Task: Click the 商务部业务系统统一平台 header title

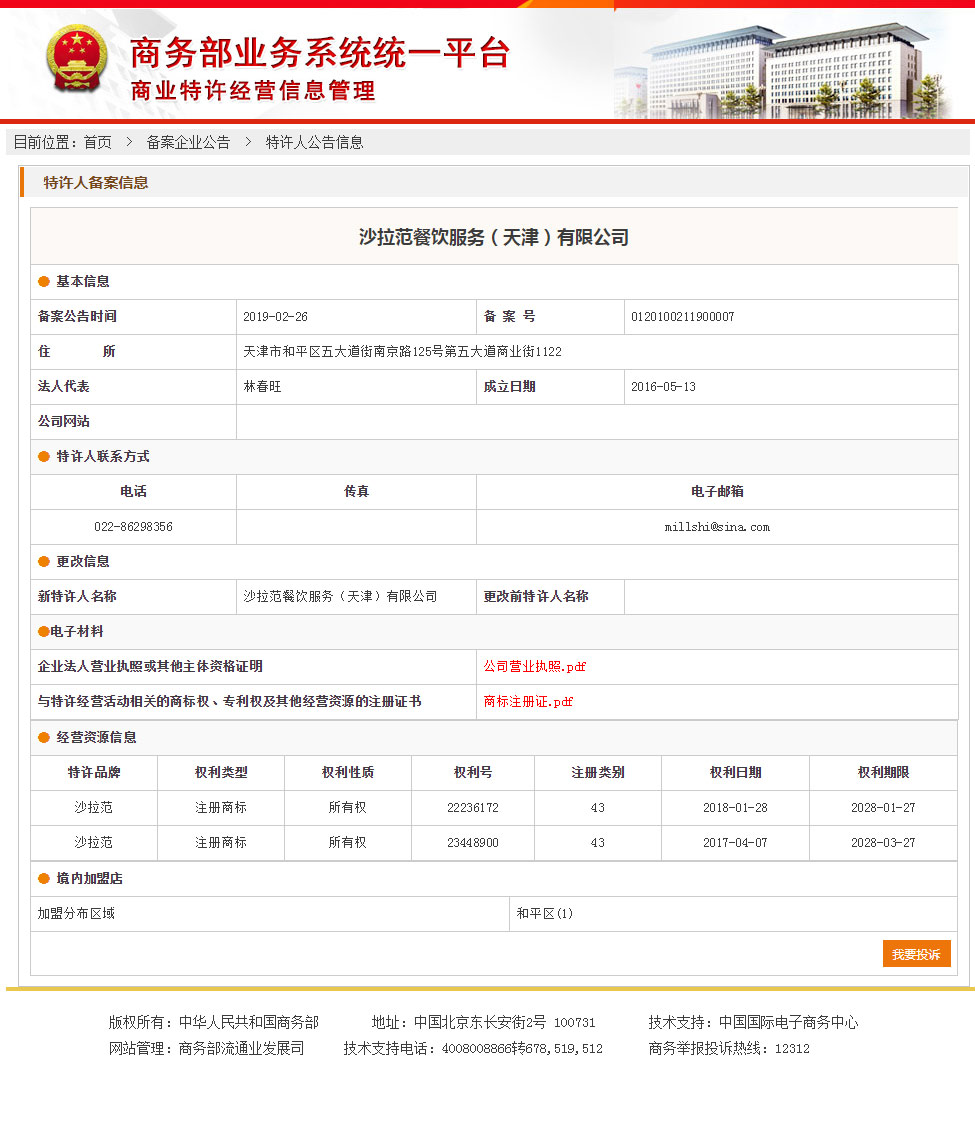Action: (x=320, y=53)
